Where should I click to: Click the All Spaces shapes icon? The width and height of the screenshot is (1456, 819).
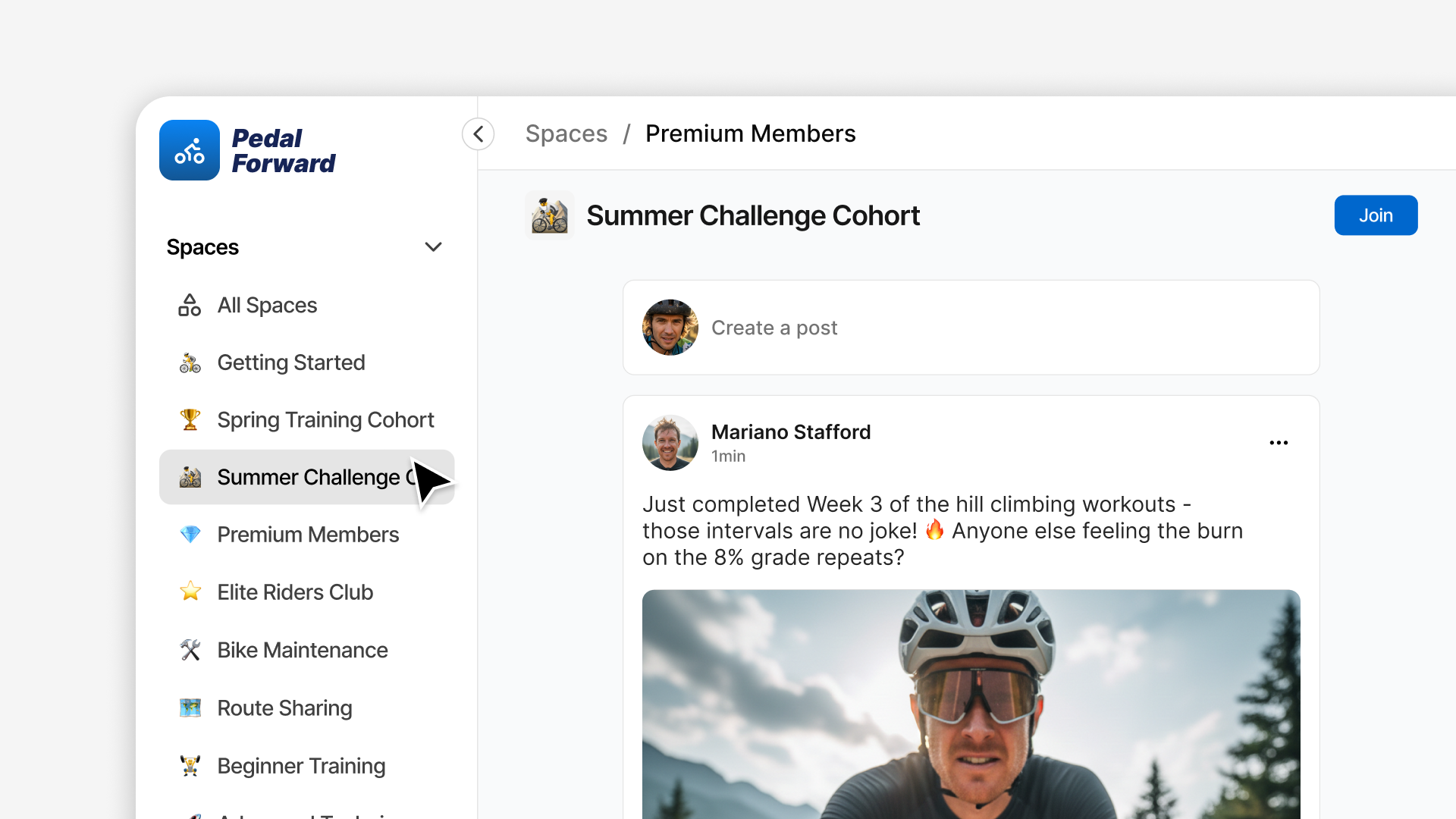click(190, 305)
